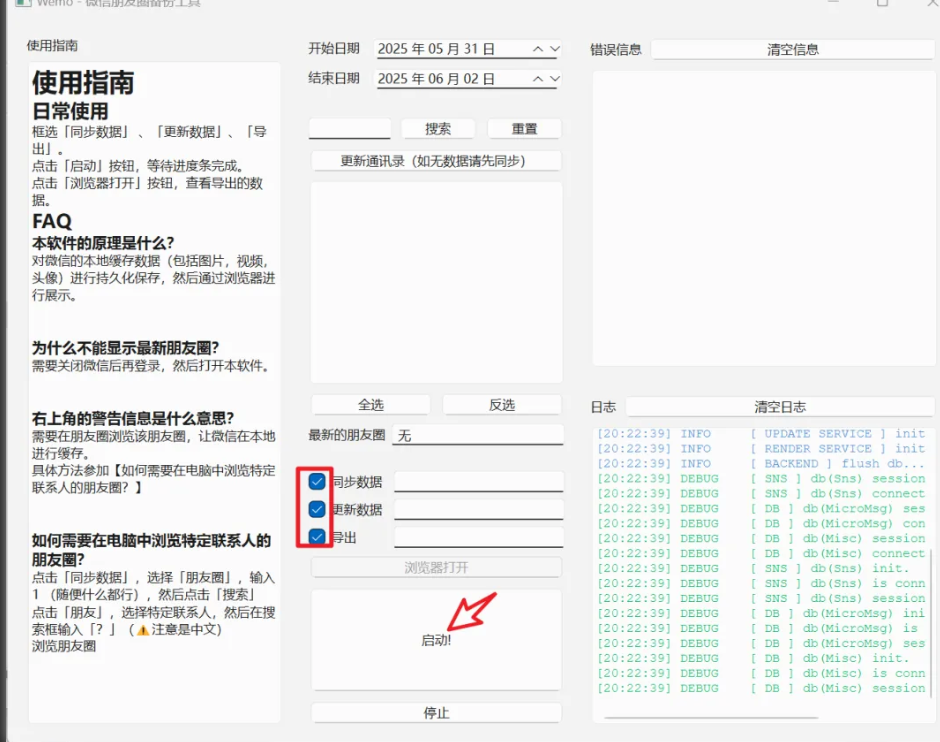Click the BACKEND flush db log line
This screenshot has width=940, height=742.
[761, 463]
